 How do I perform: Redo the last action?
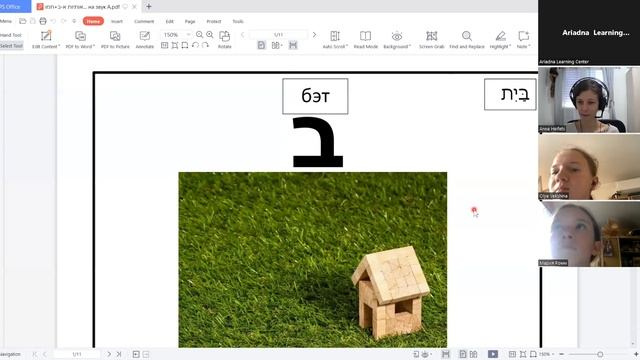(x=64, y=21)
